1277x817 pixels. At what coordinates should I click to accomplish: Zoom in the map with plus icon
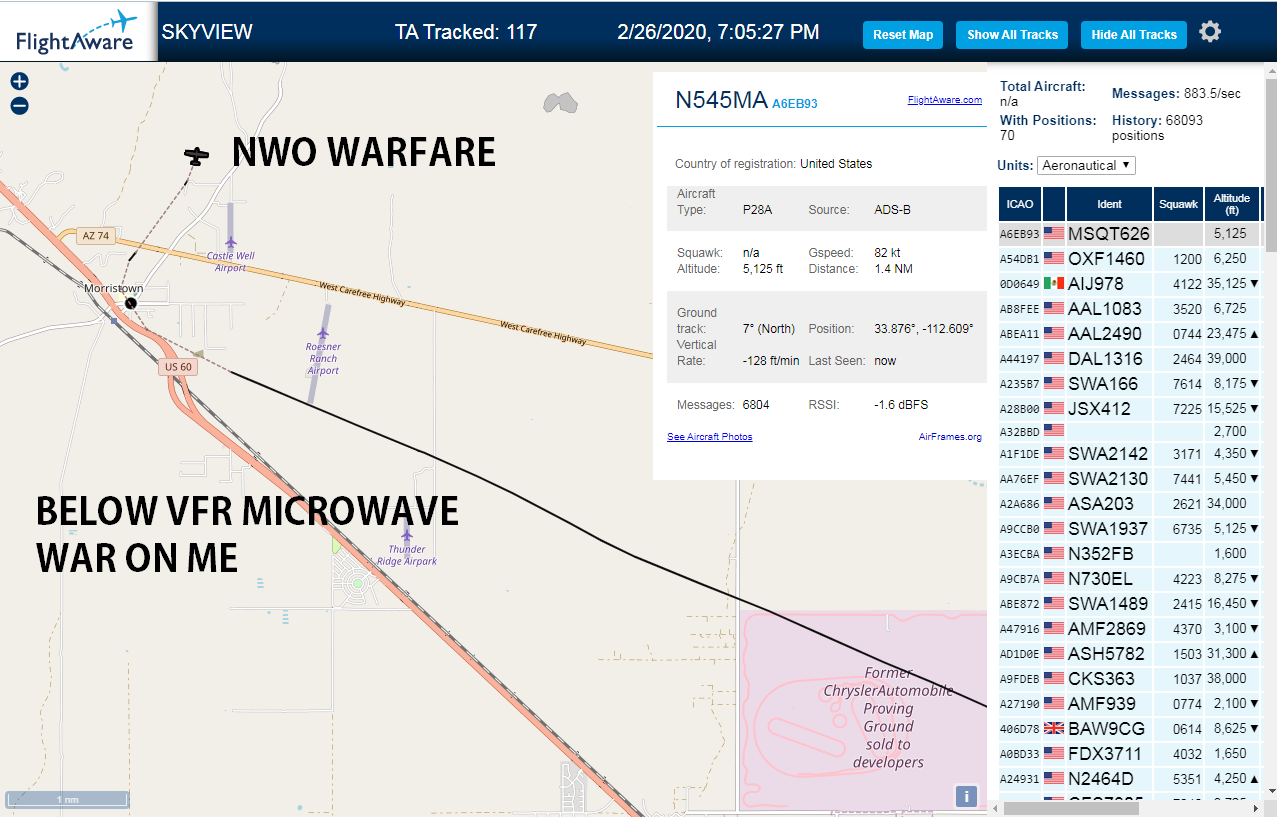pos(19,82)
